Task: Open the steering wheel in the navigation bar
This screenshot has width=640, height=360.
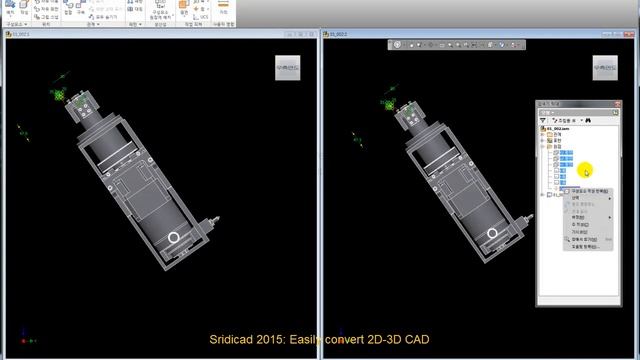Action: (x=397, y=45)
